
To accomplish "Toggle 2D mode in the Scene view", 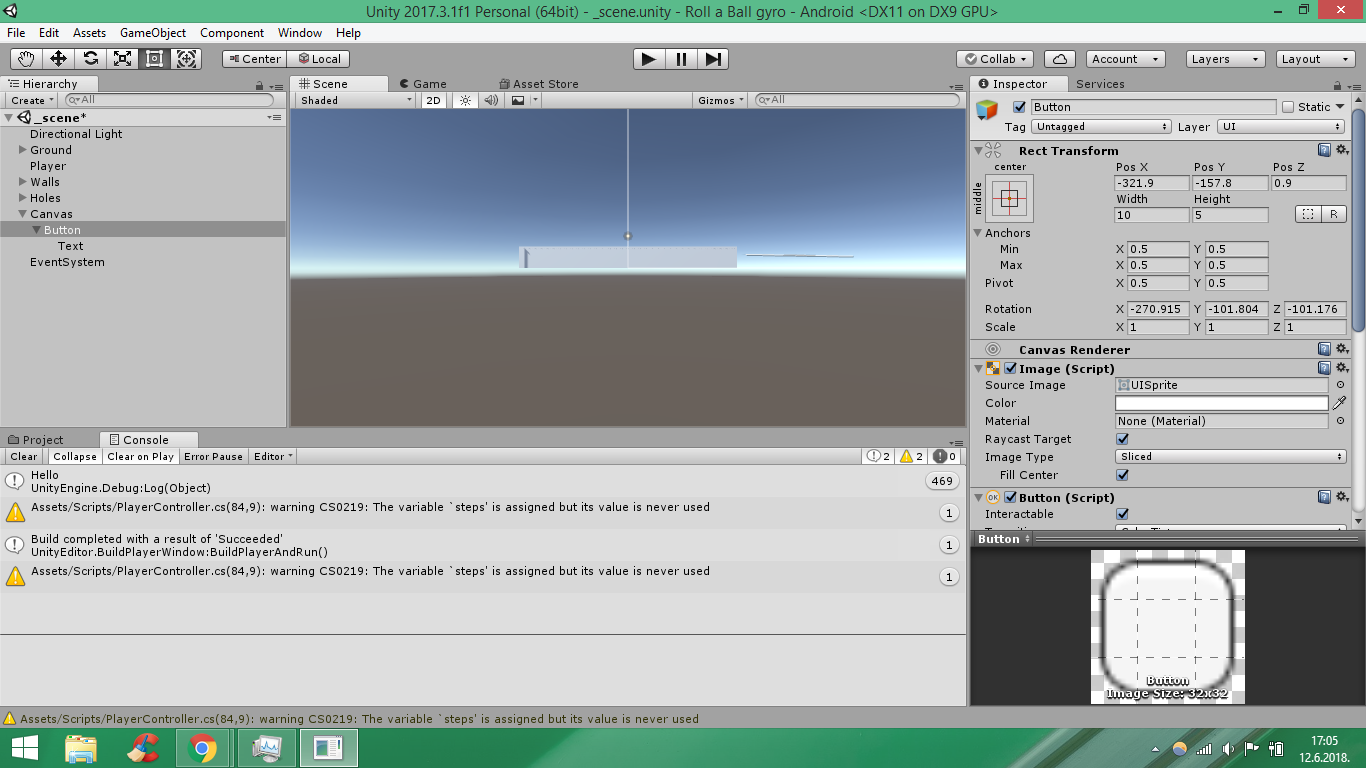I will [x=433, y=100].
